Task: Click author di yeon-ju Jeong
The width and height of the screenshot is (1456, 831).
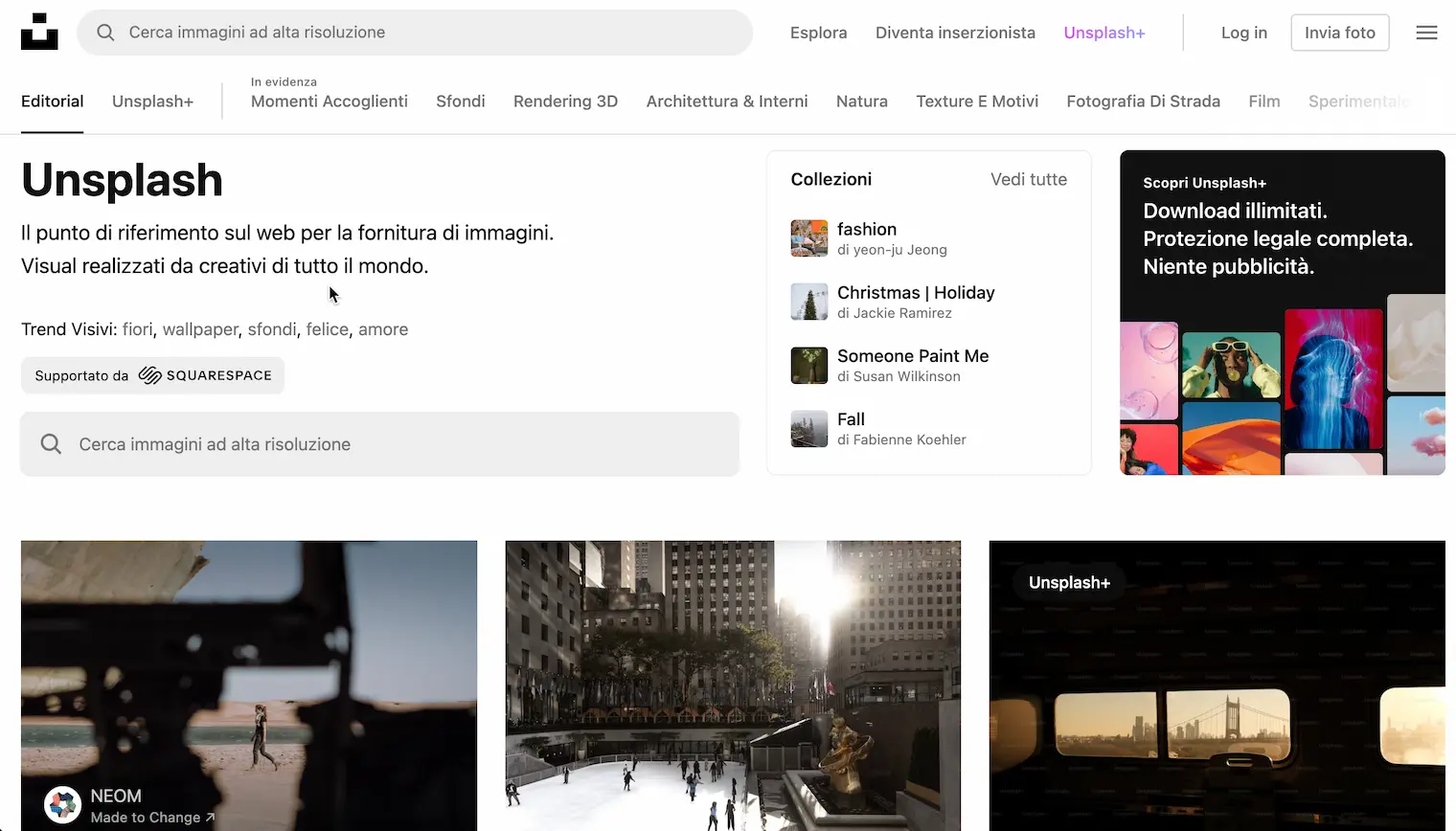Action: click(x=892, y=250)
